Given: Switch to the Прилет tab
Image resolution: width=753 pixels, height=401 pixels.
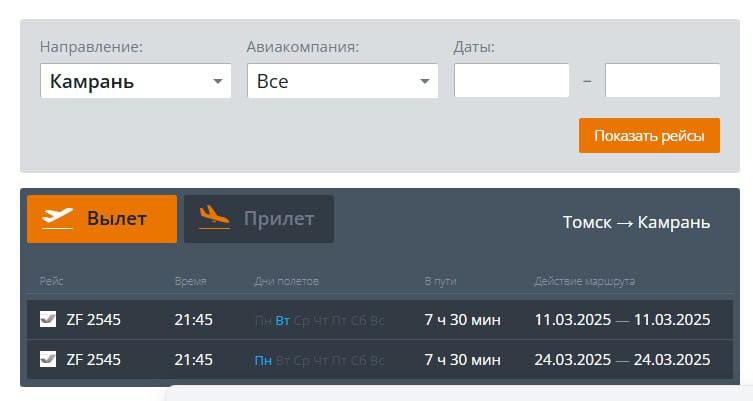Looking at the screenshot, I should 258,218.
